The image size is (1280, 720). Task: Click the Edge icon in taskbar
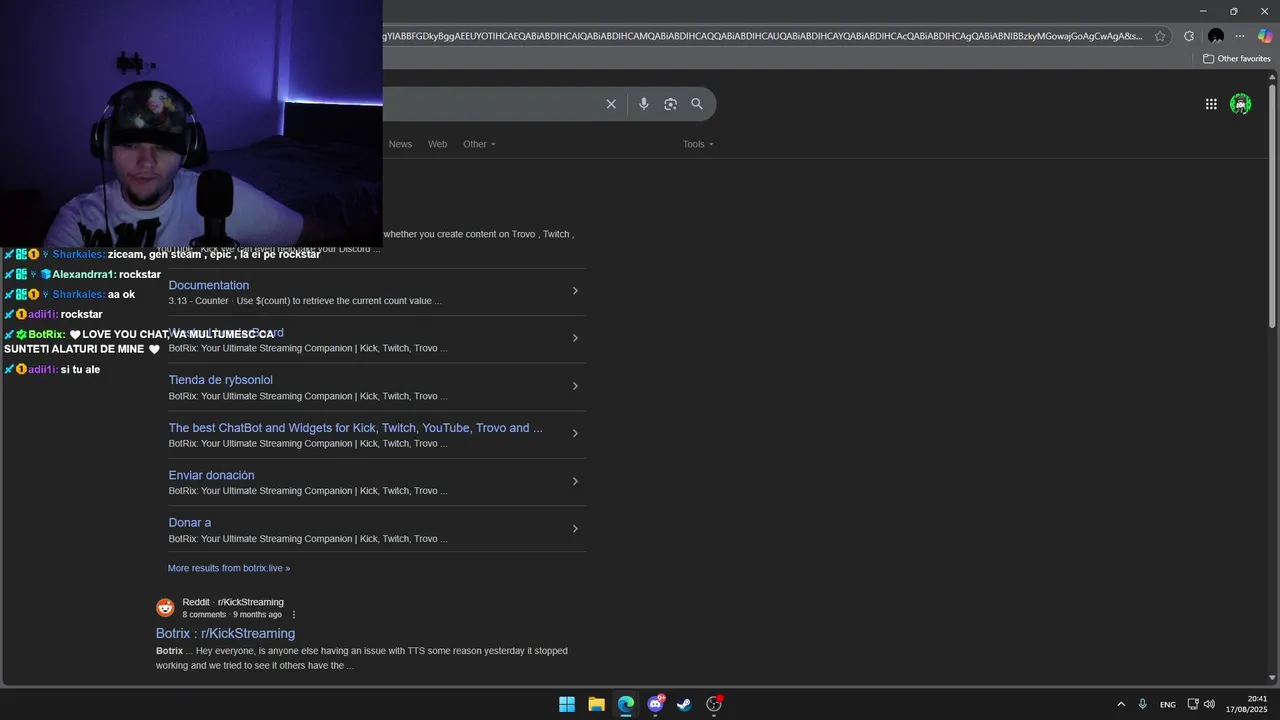[x=626, y=704]
